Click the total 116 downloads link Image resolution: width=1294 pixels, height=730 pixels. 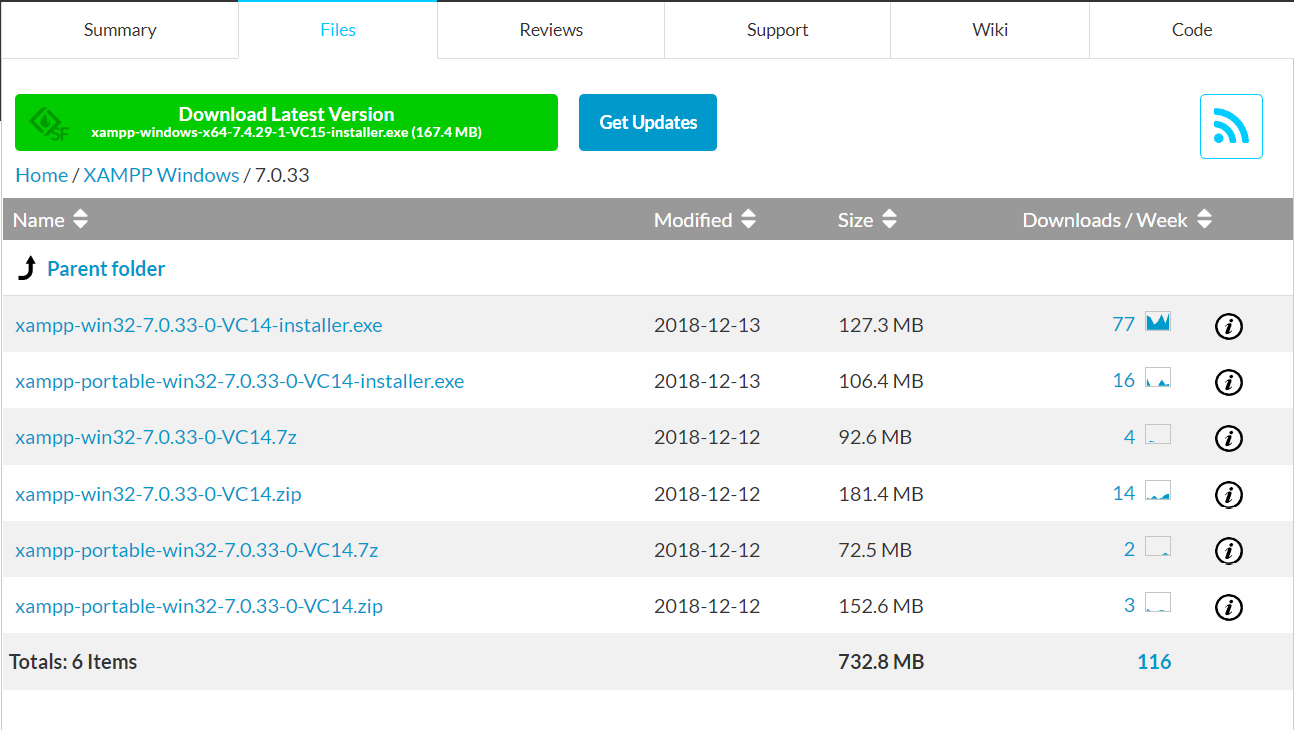(1154, 662)
